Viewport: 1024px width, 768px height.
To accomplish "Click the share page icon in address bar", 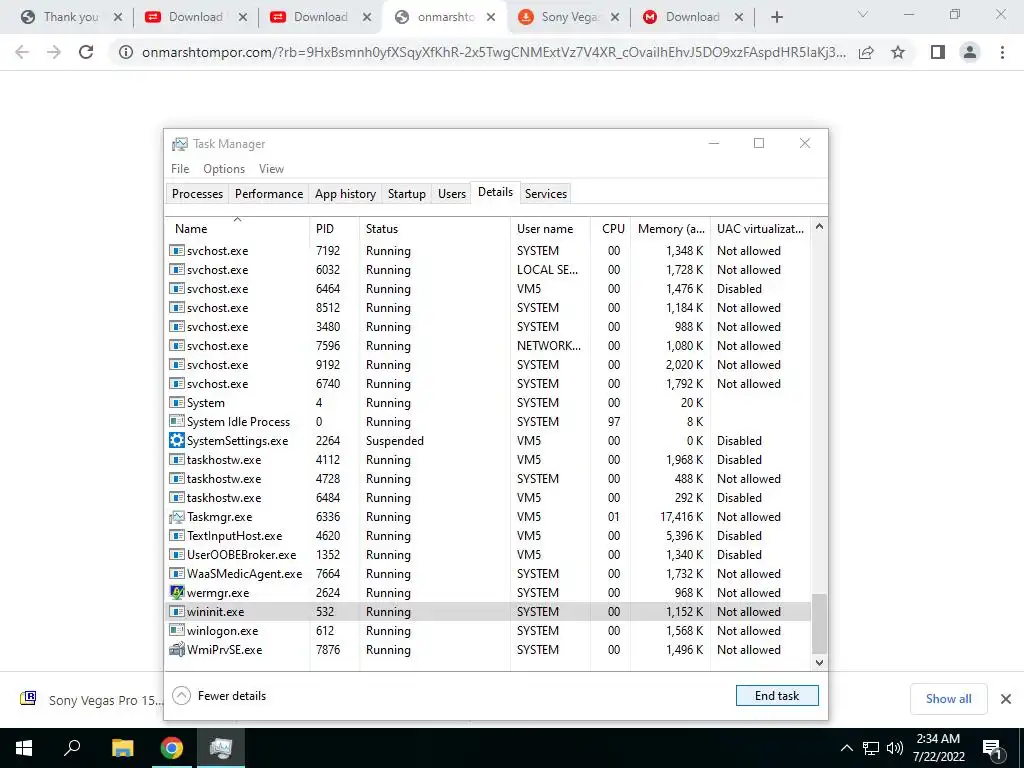I will coord(866,52).
